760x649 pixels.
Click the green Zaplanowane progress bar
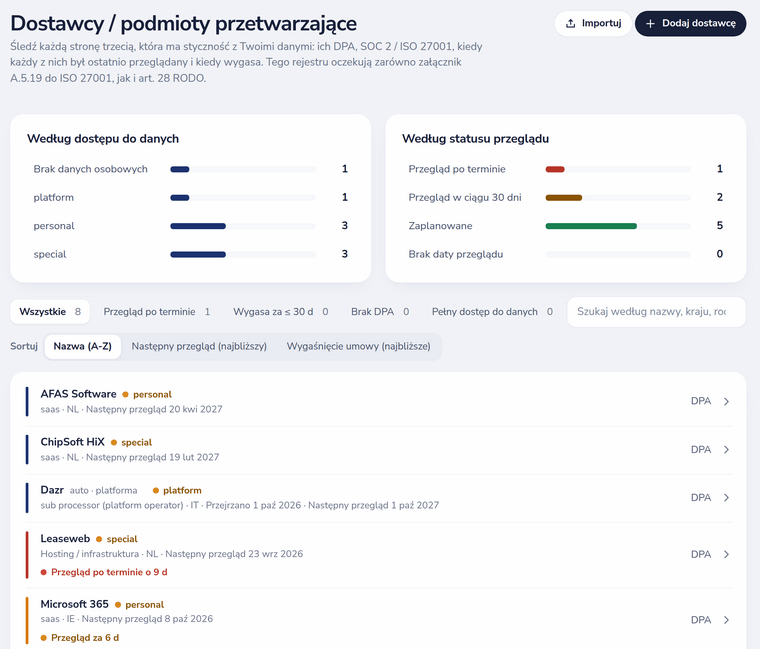[591, 226]
